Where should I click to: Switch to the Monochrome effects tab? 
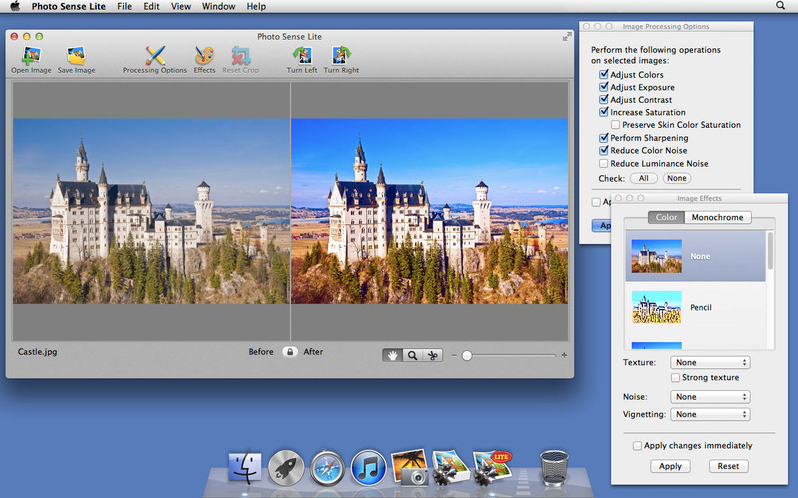click(718, 217)
